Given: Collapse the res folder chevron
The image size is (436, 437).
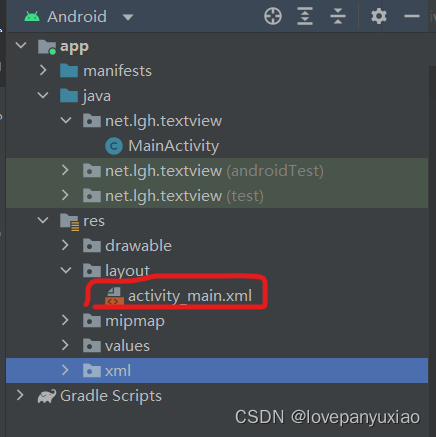Looking at the screenshot, I should click(x=43, y=220).
